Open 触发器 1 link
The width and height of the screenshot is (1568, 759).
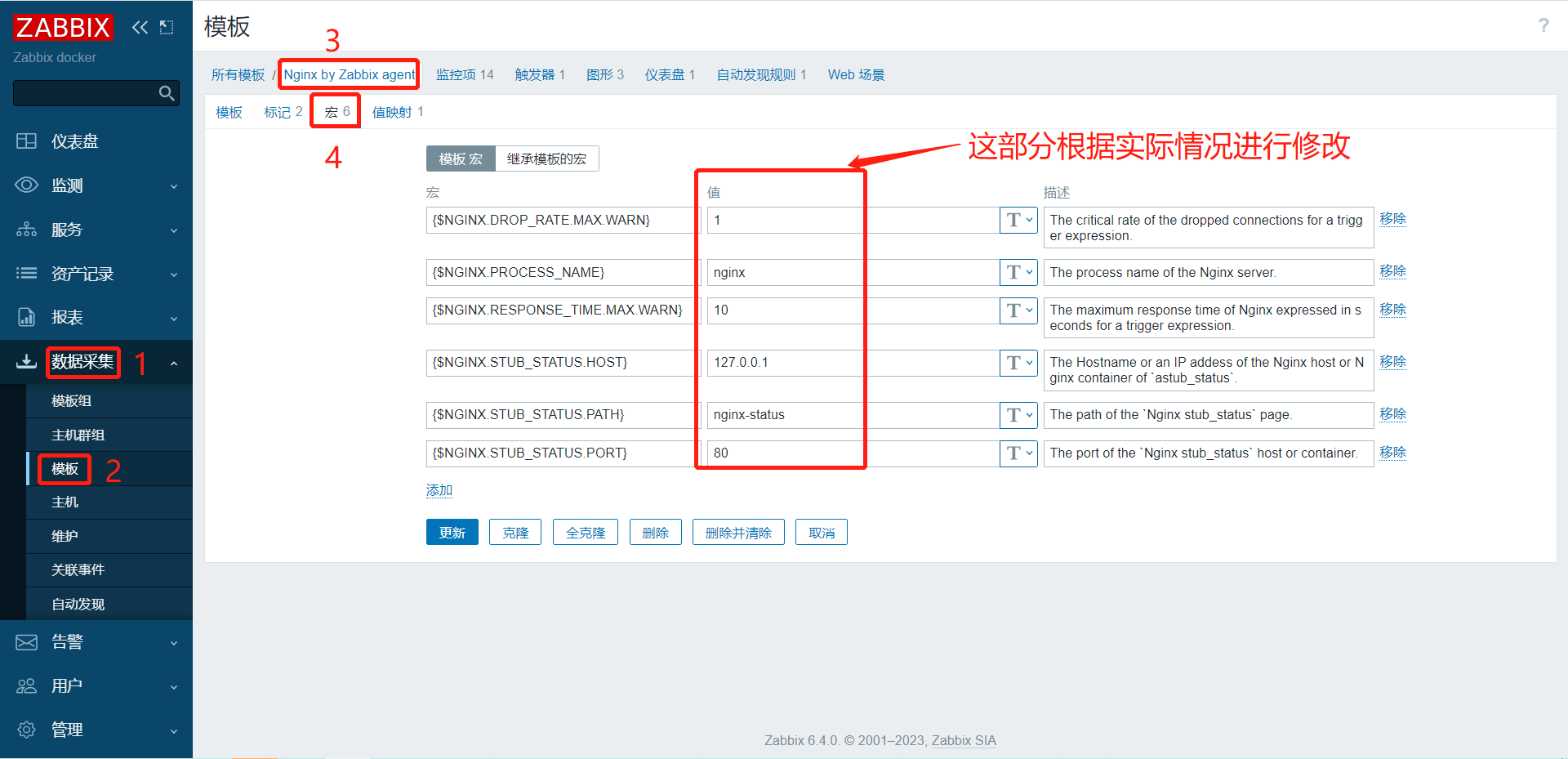coord(540,74)
